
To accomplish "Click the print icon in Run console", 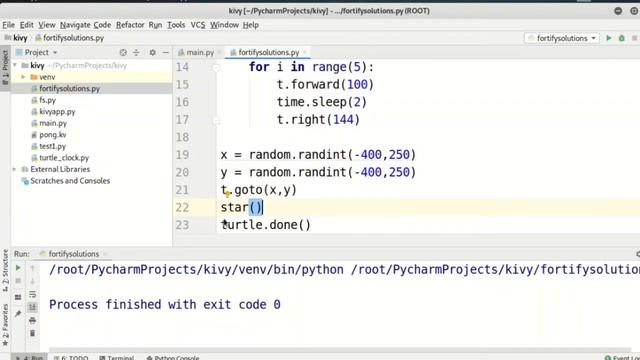I will tap(33, 320).
